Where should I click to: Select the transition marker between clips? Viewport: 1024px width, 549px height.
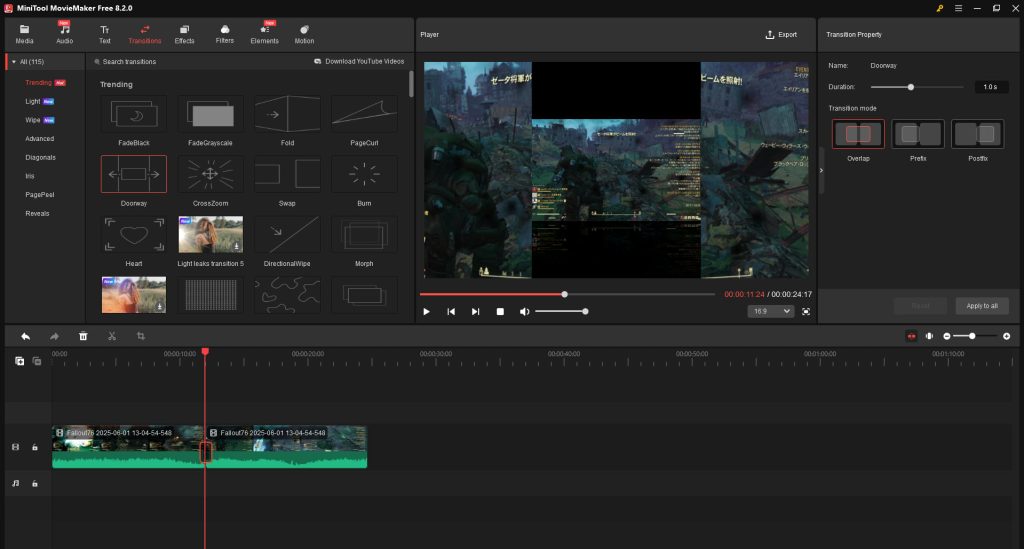206,452
